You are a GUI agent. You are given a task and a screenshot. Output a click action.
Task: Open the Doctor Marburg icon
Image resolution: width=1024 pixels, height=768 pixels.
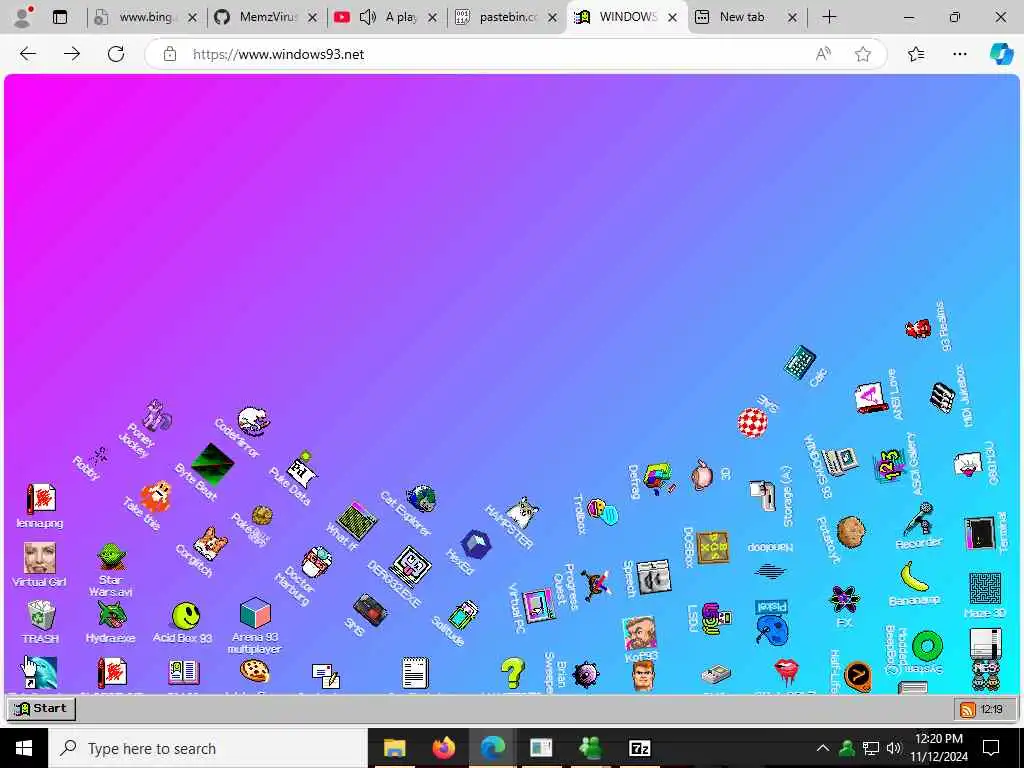317,562
